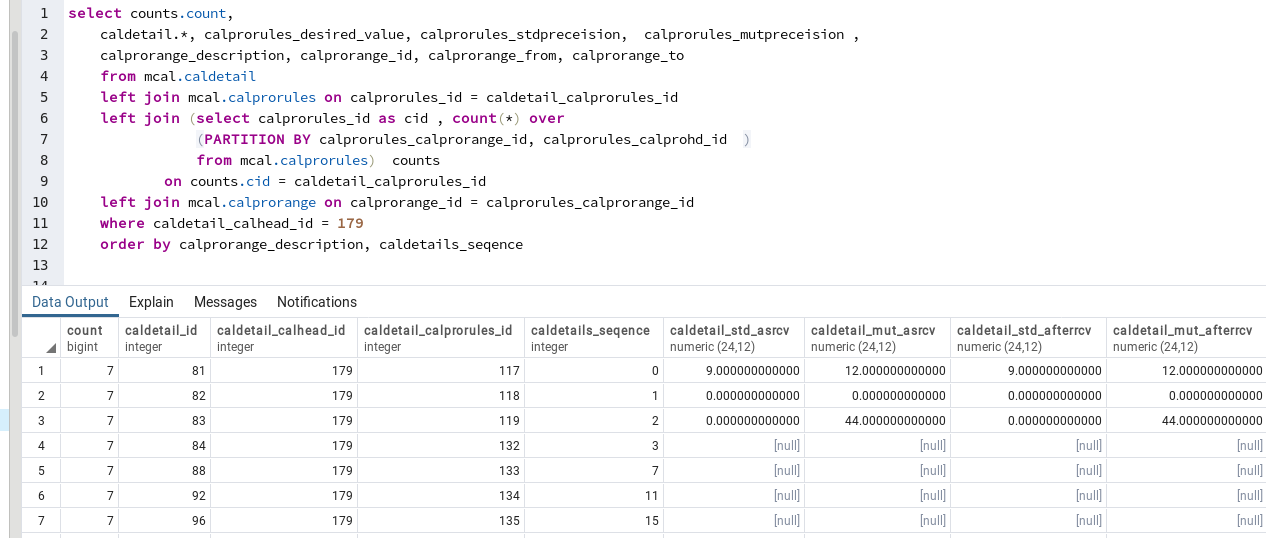The width and height of the screenshot is (1266, 538).
Task: Select the Data Output tab
Action: (x=70, y=302)
